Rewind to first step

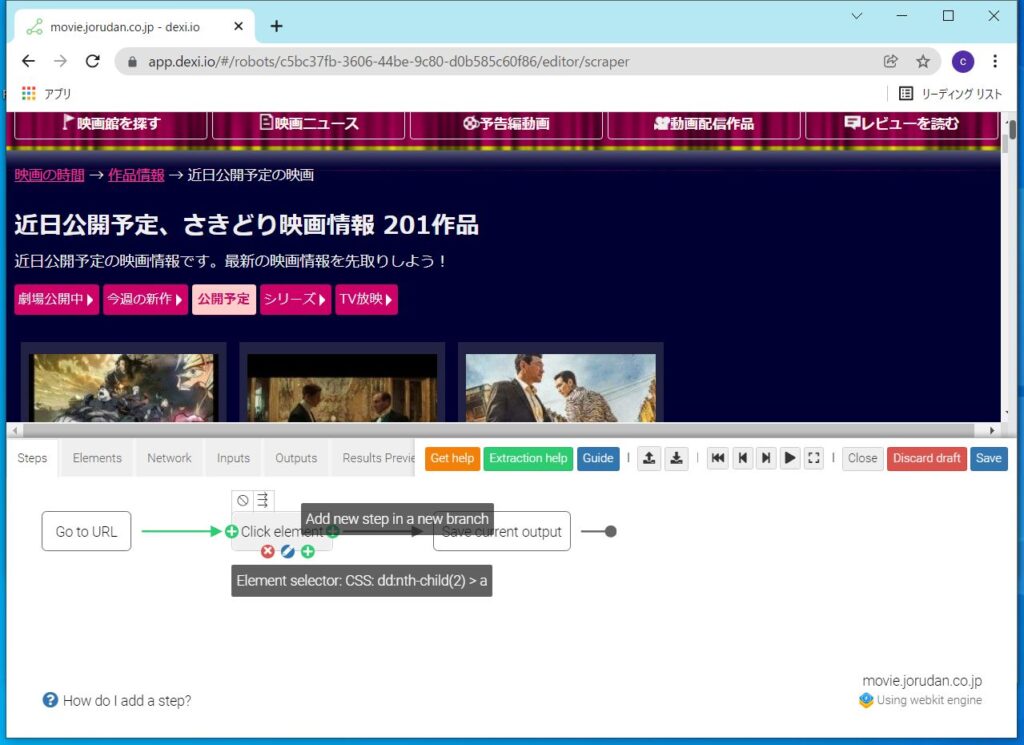(x=718, y=458)
